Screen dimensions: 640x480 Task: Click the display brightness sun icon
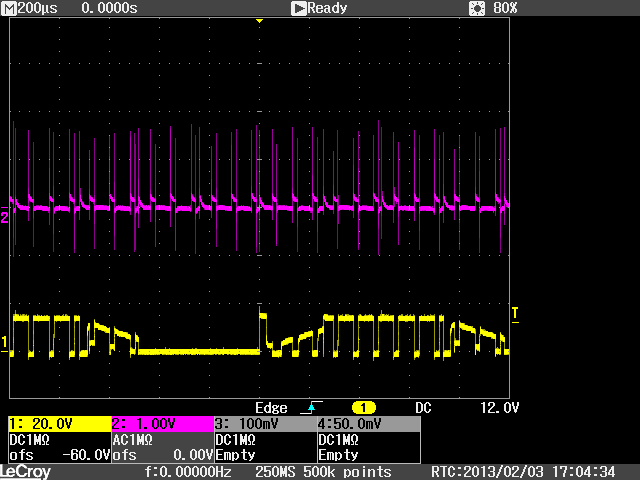pyautogui.click(x=477, y=8)
